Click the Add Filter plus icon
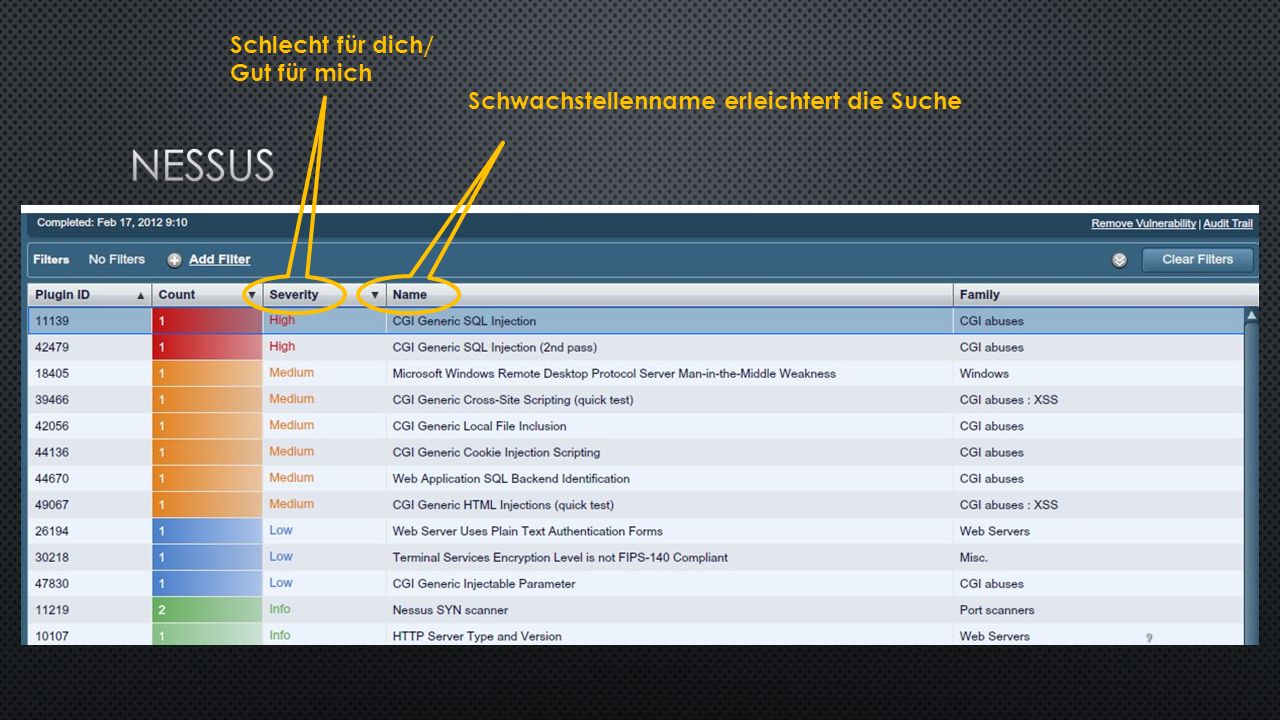 pyautogui.click(x=175, y=260)
